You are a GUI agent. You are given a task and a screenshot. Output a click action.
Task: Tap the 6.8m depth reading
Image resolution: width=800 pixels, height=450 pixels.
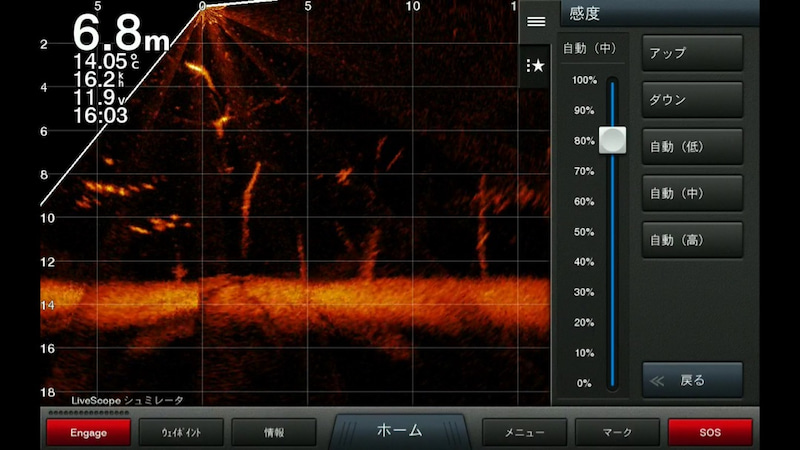tap(120, 34)
